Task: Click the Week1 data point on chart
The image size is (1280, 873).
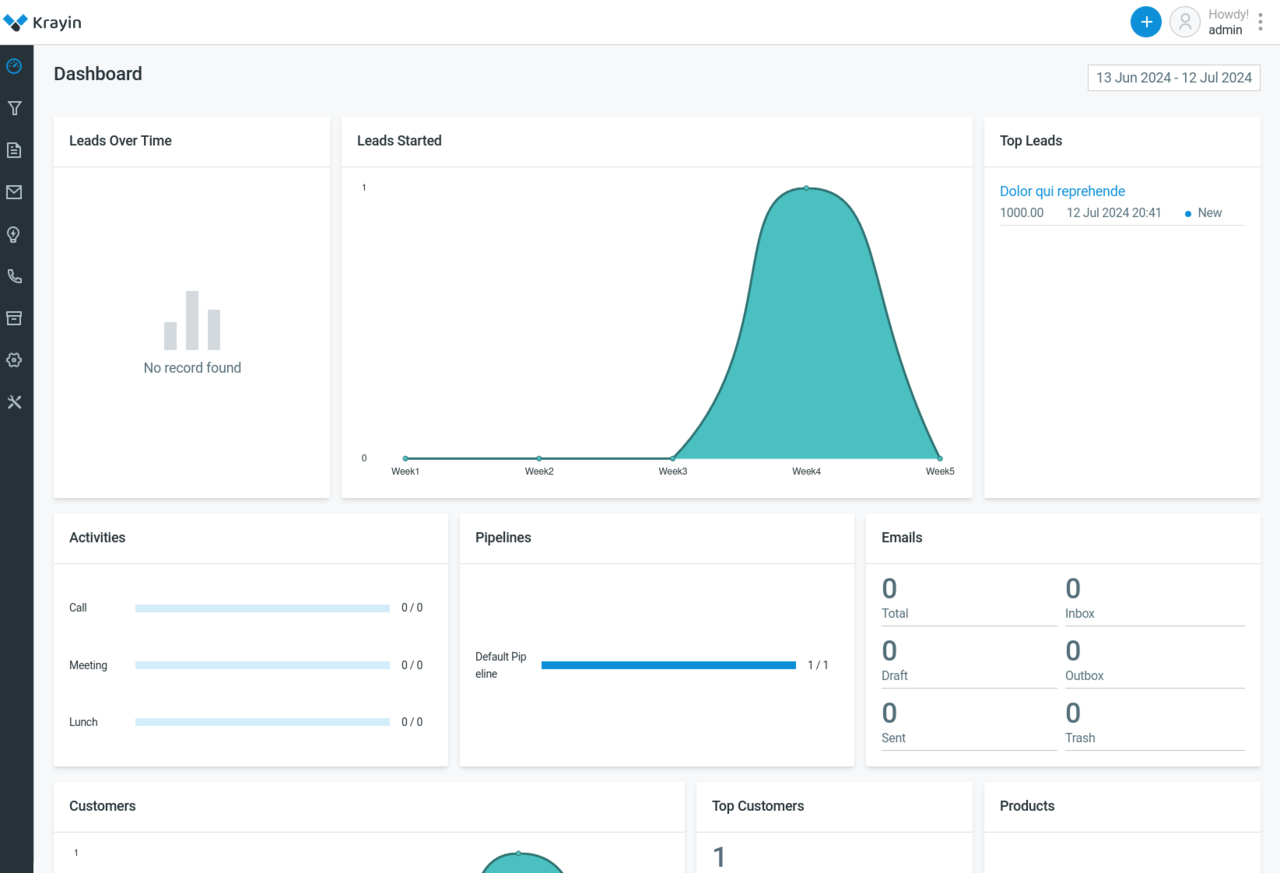Action: tap(405, 458)
